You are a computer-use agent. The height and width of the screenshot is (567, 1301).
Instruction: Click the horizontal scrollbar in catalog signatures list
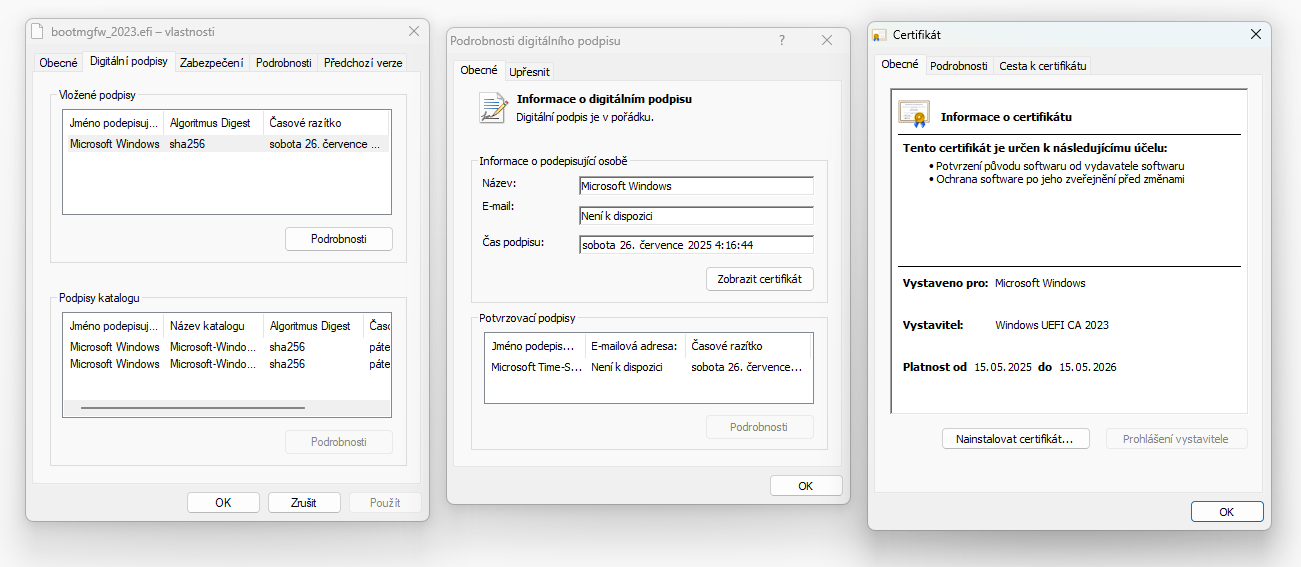192,408
